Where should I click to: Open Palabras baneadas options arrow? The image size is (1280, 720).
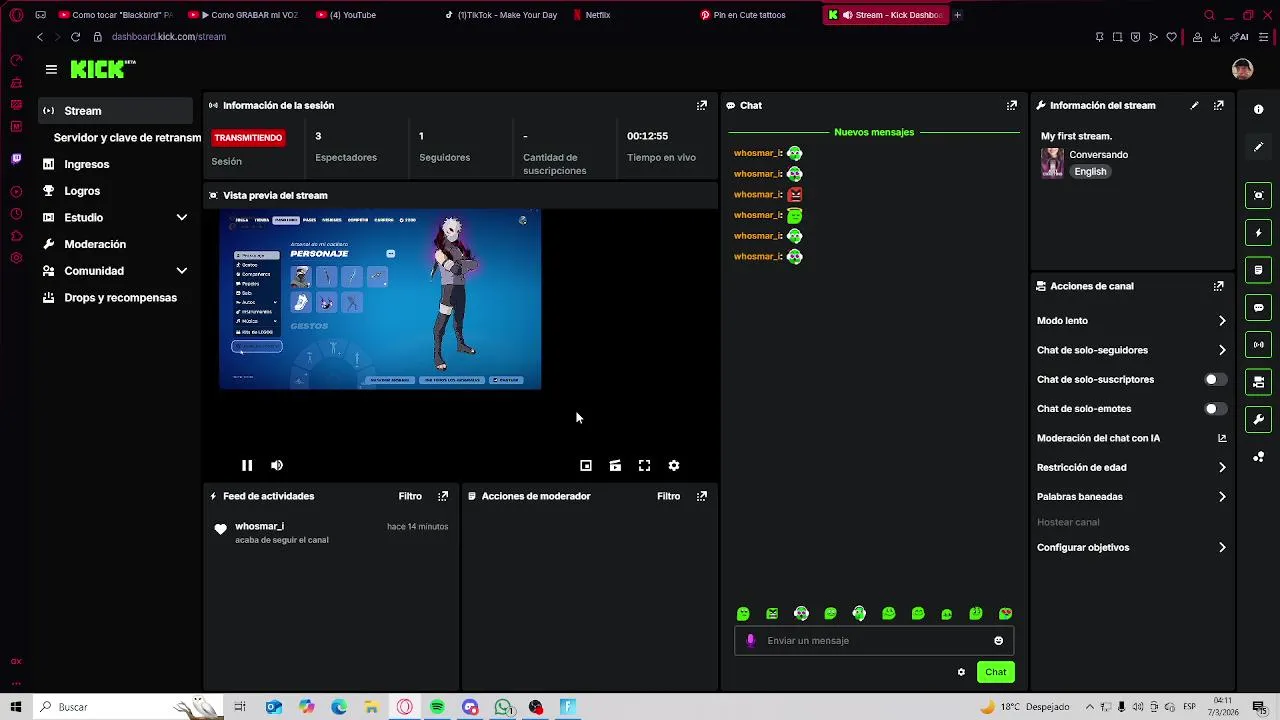[1222, 496]
